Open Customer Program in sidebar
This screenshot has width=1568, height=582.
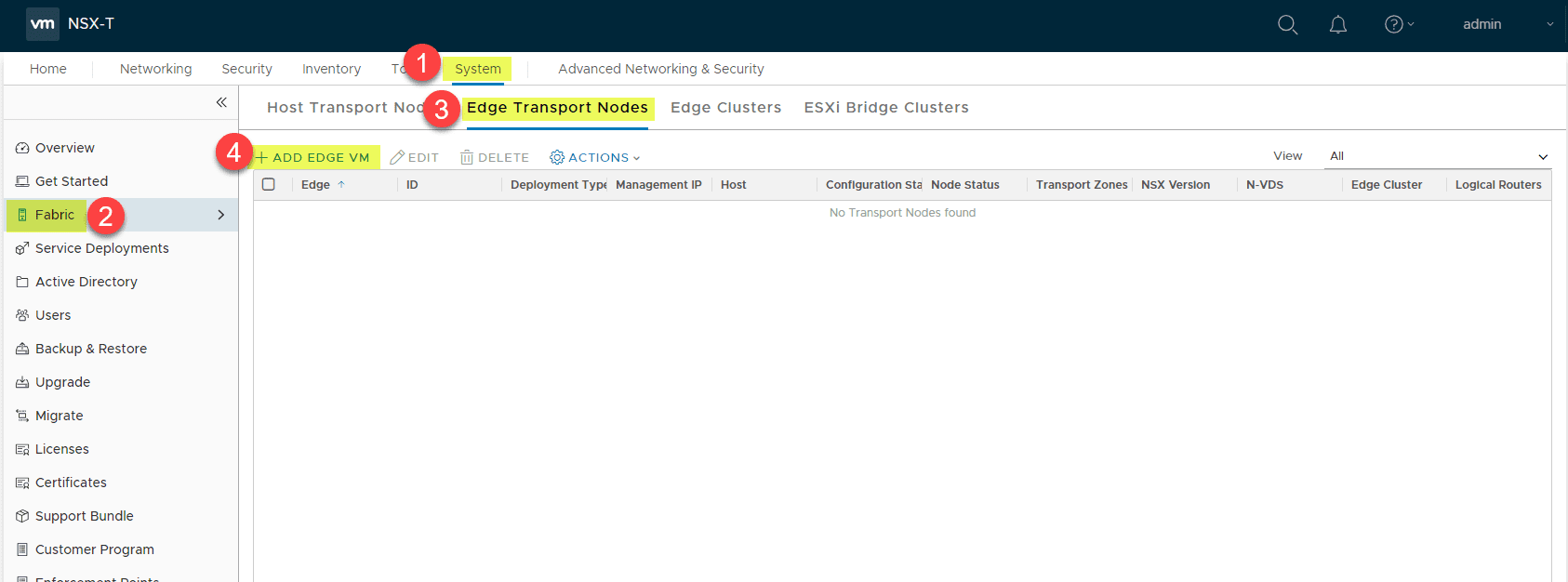95,549
